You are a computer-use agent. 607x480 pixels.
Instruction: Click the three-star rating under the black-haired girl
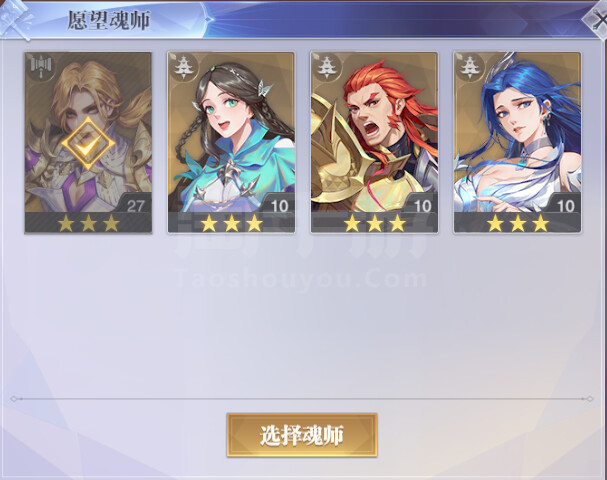point(231,223)
